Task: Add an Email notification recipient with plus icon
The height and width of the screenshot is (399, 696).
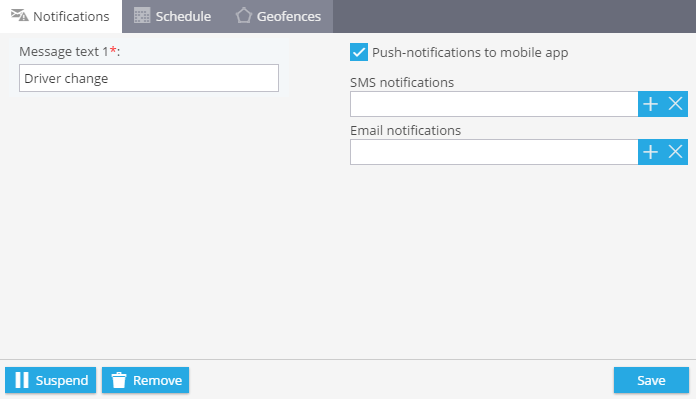Action: coord(650,152)
